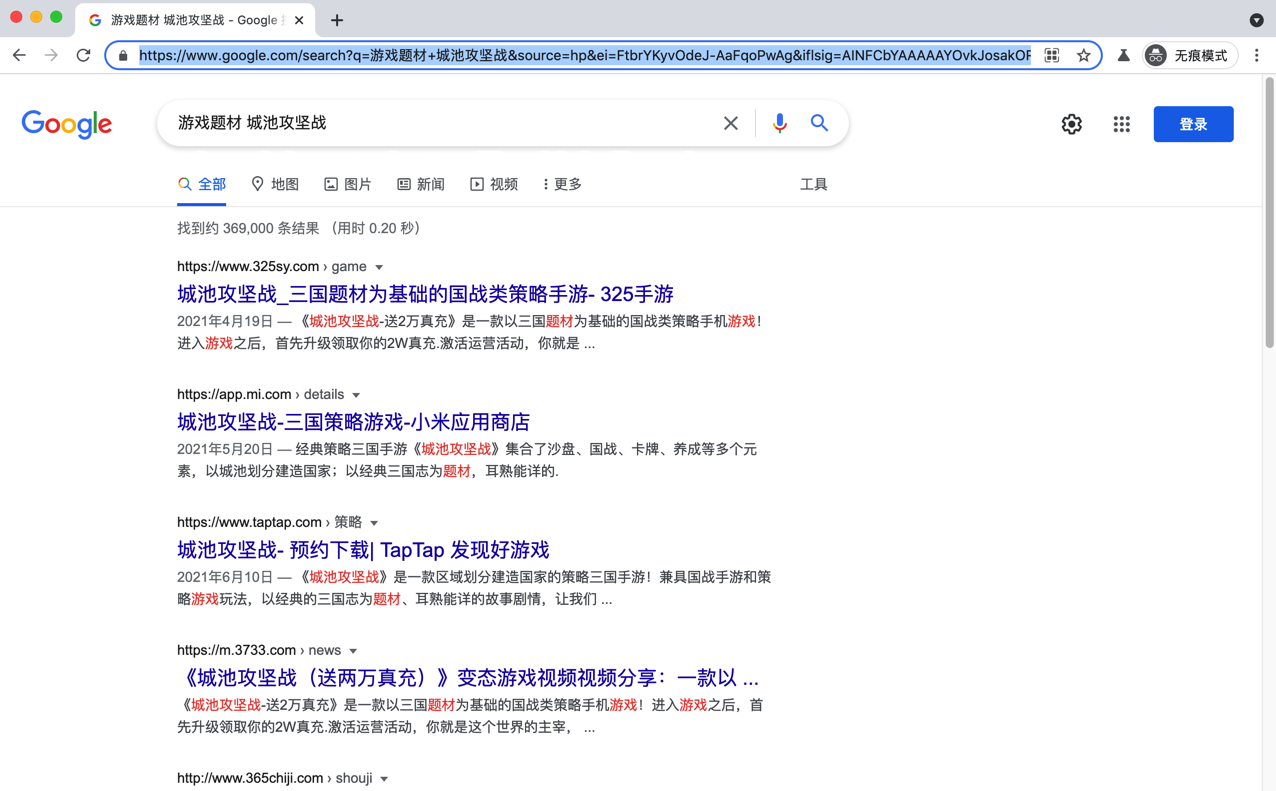Open the 小米应用商店 result link

pos(353,422)
